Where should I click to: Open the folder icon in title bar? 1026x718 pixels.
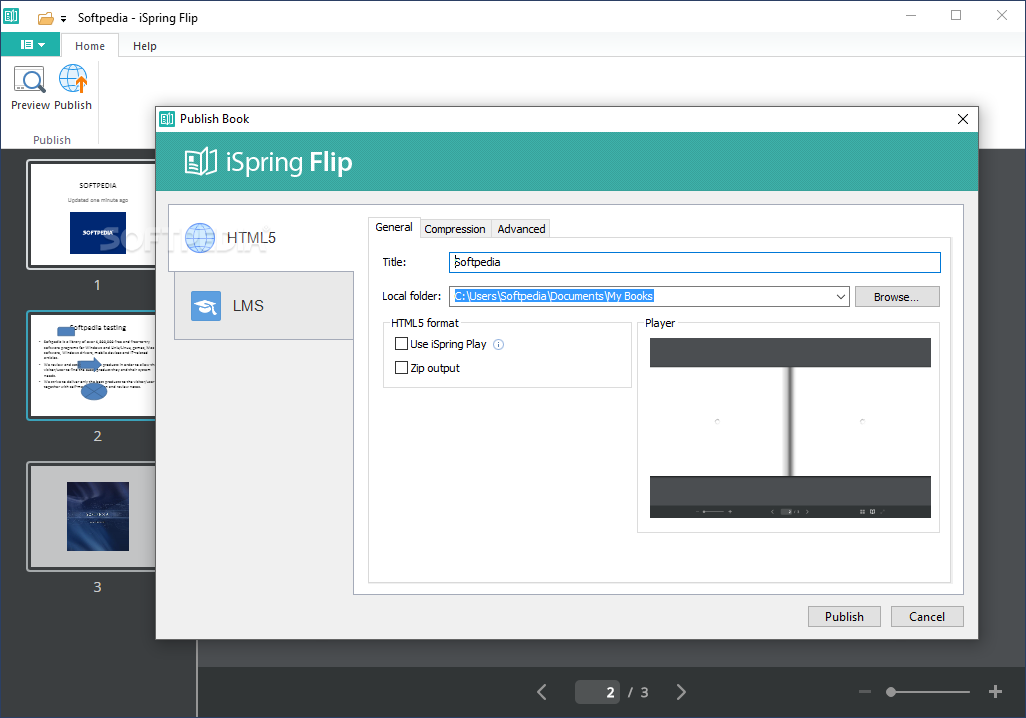45,18
